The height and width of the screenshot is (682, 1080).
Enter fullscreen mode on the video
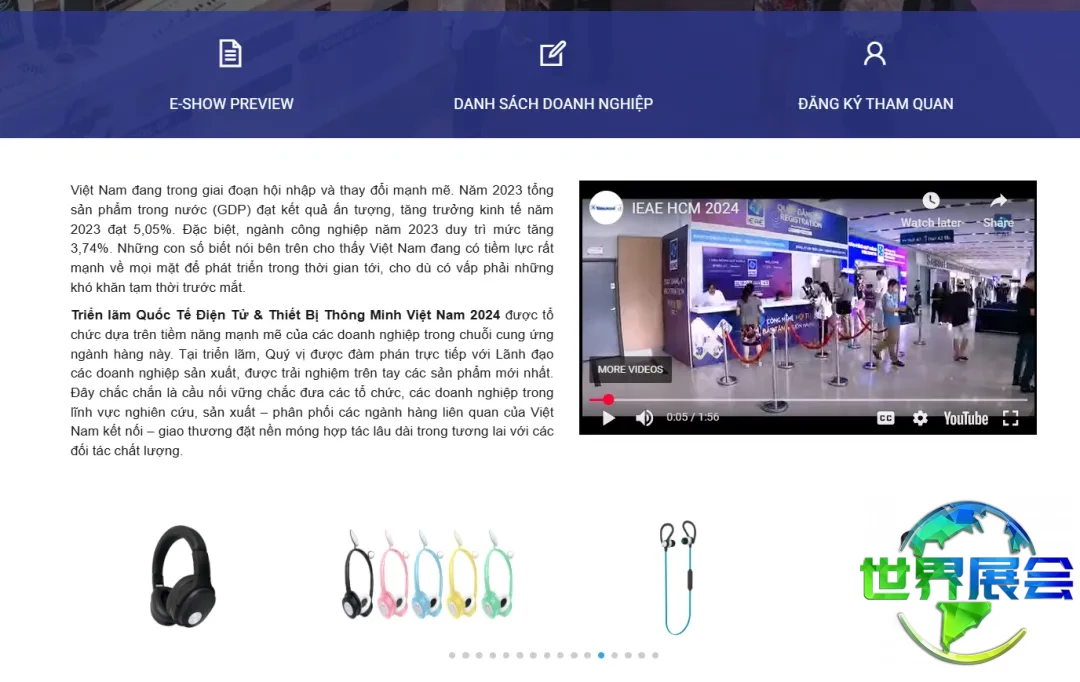click(x=1011, y=418)
